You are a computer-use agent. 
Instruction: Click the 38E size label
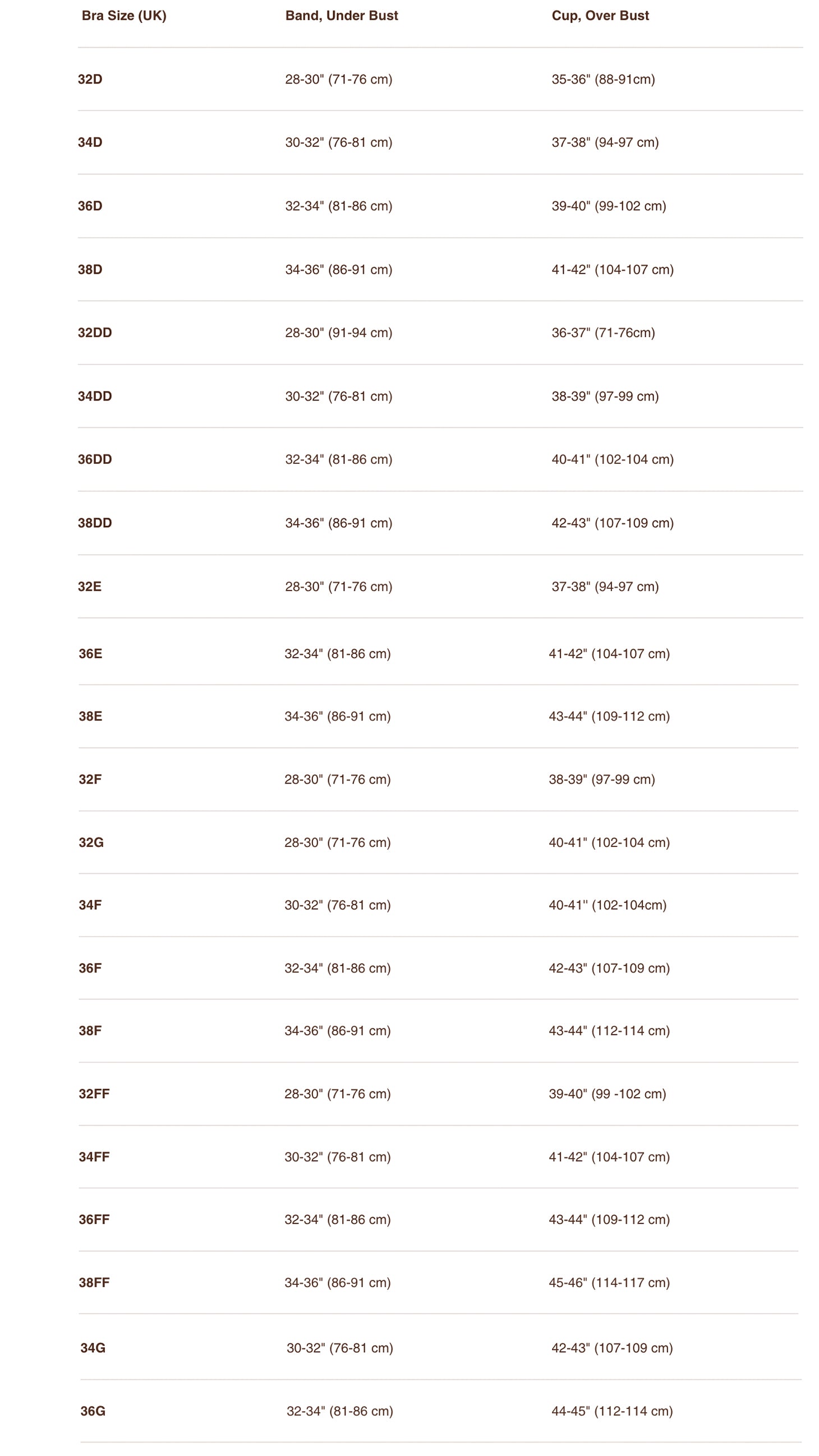point(90,716)
